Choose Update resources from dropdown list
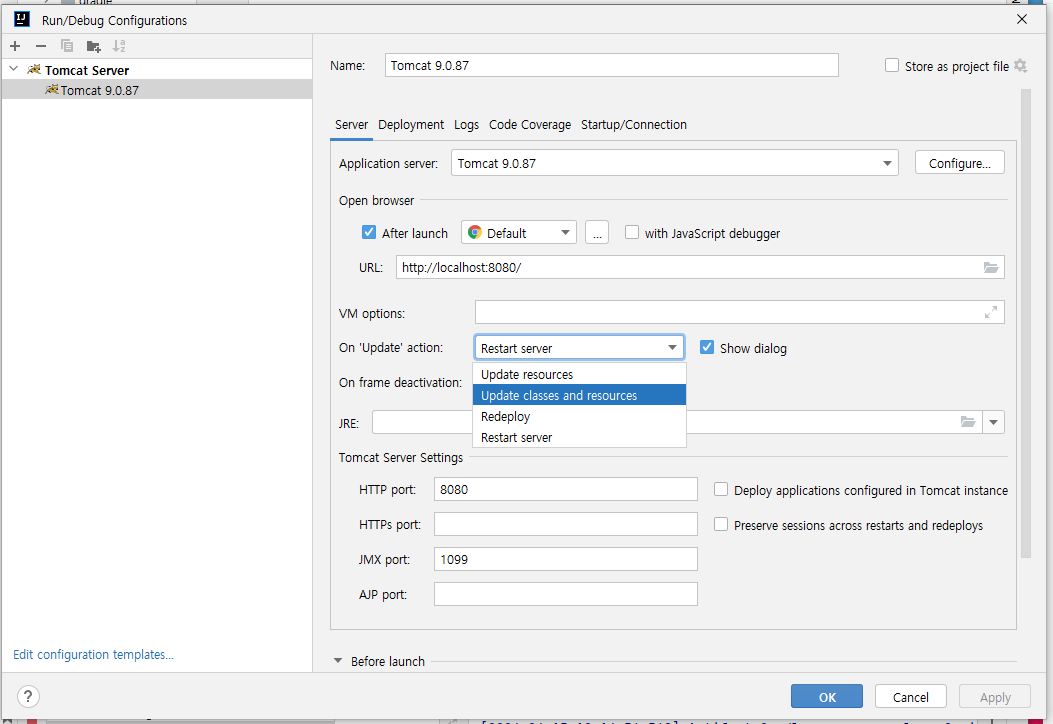The width and height of the screenshot is (1053, 724). click(x=580, y=374)
